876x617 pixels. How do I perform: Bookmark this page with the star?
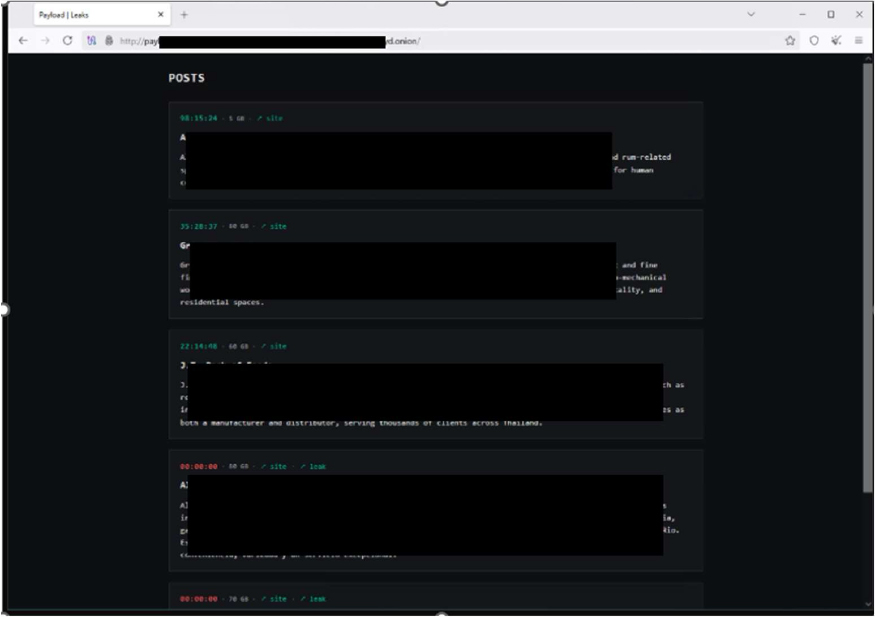tap(790, 40)
